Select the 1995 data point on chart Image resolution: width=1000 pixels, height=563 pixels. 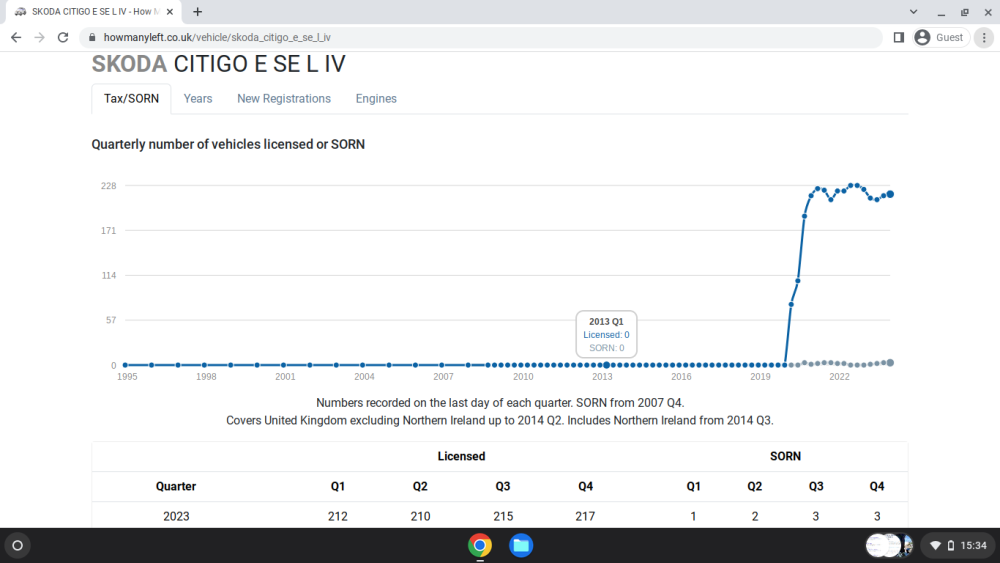tap(125, 365)
